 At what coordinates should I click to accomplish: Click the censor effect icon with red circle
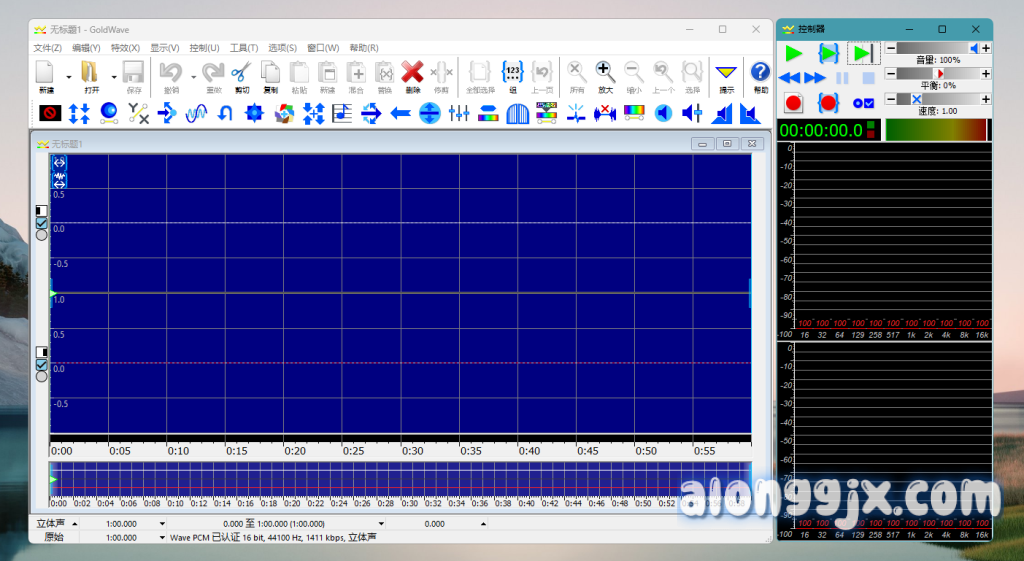[50, 114]
